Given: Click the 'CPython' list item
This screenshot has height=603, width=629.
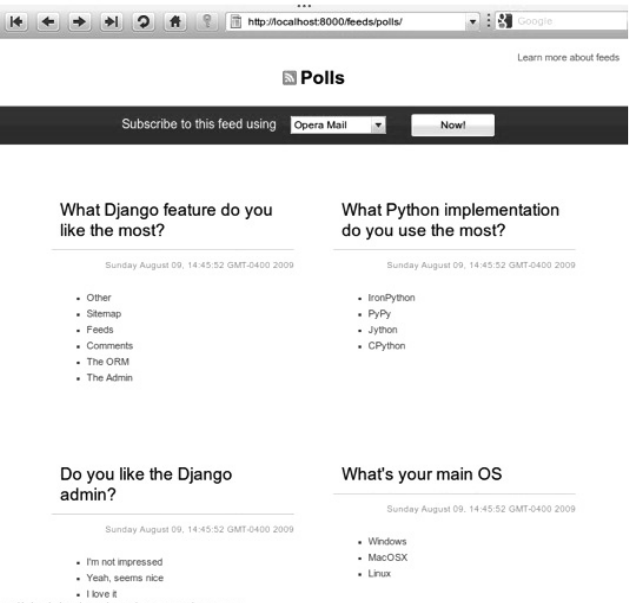Looking at the screenshot, I should 387,346.
